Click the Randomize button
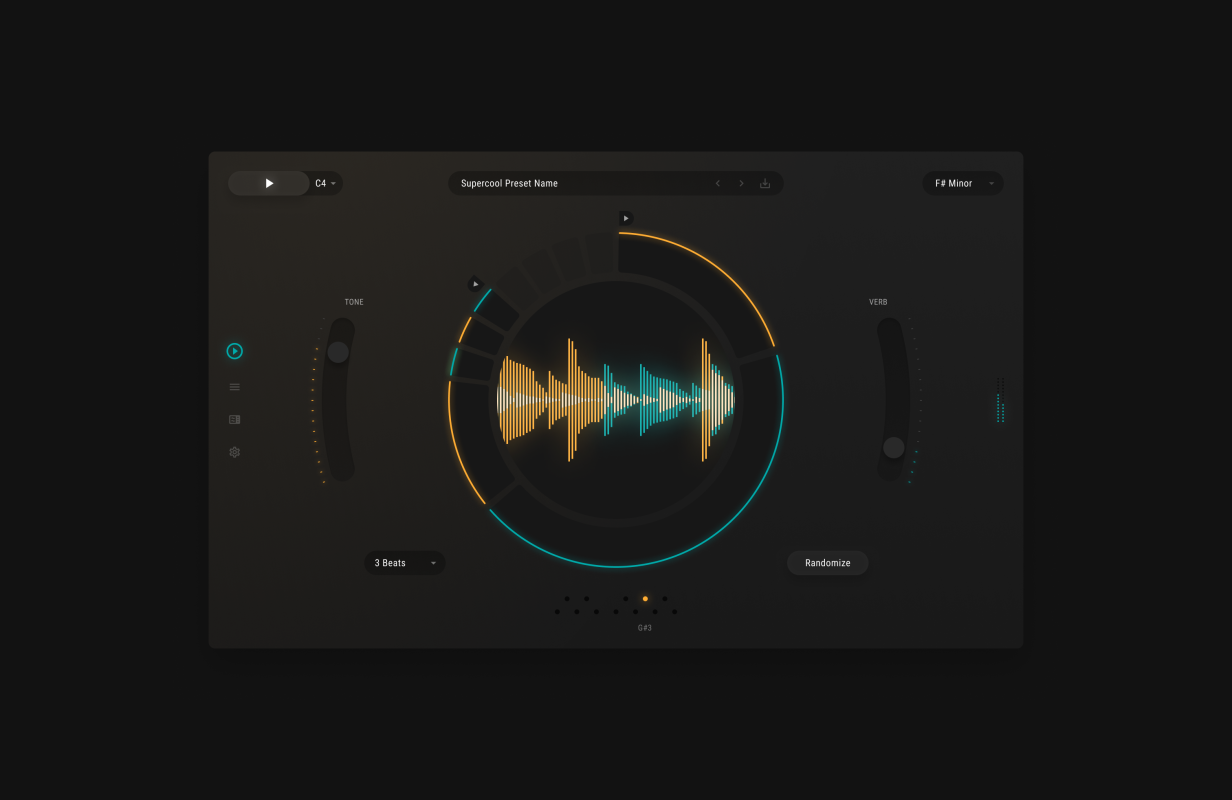This screenshot has height=800, width=1232. pyautogui.click(x=827, y=563)
